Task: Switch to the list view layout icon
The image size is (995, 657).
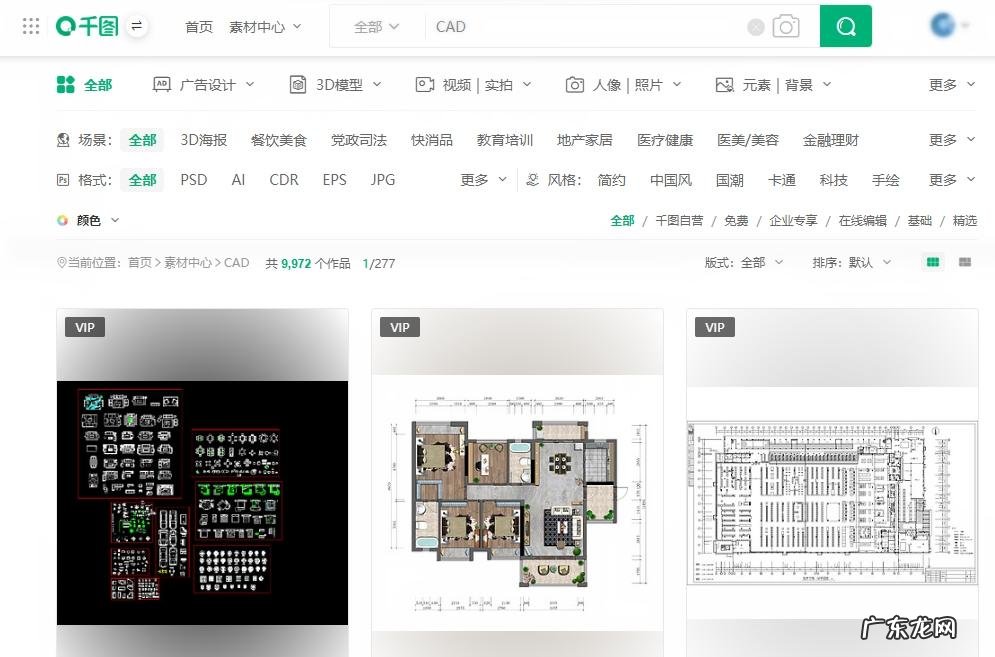Action: point(965,262)
